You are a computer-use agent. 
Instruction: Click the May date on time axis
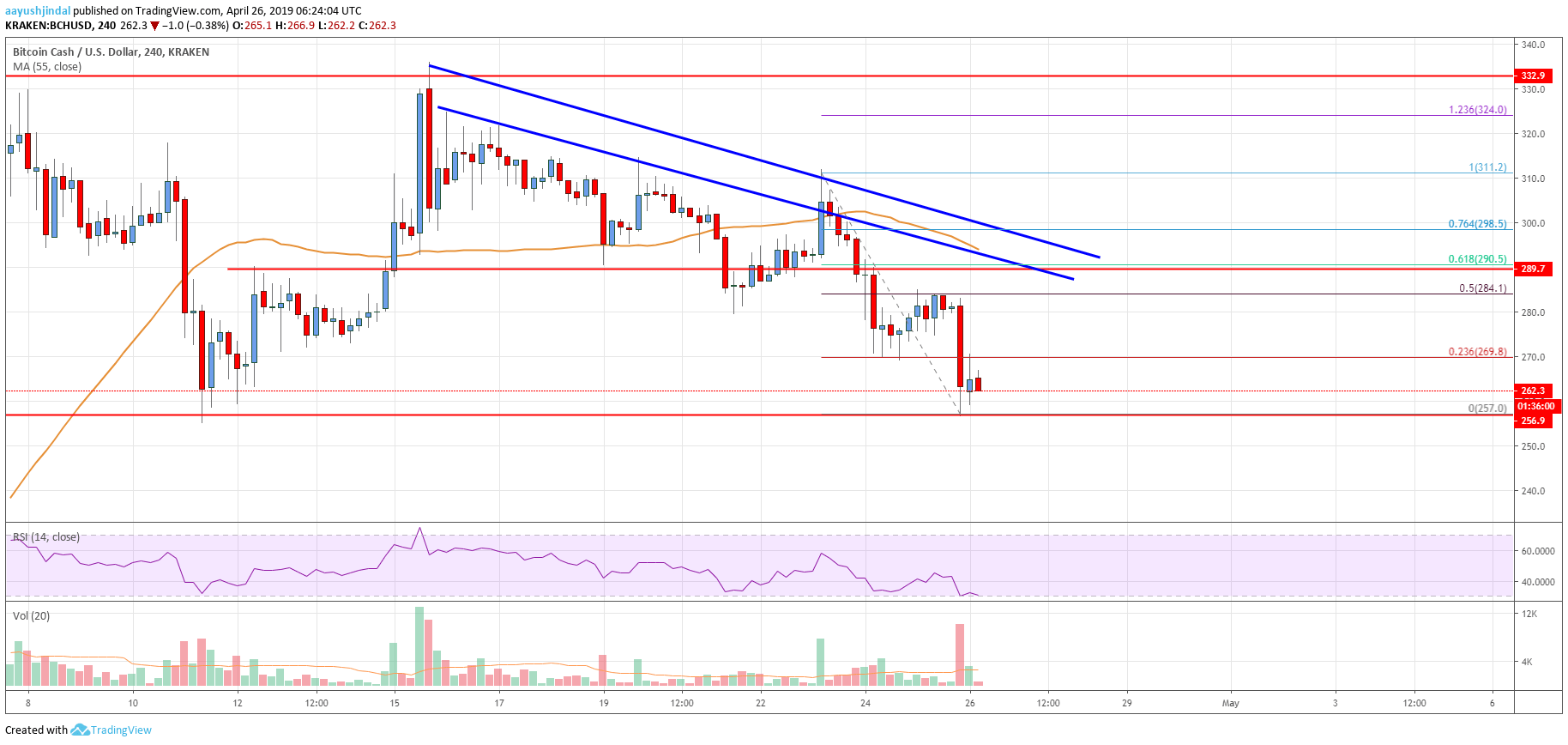click(1231, 703)
